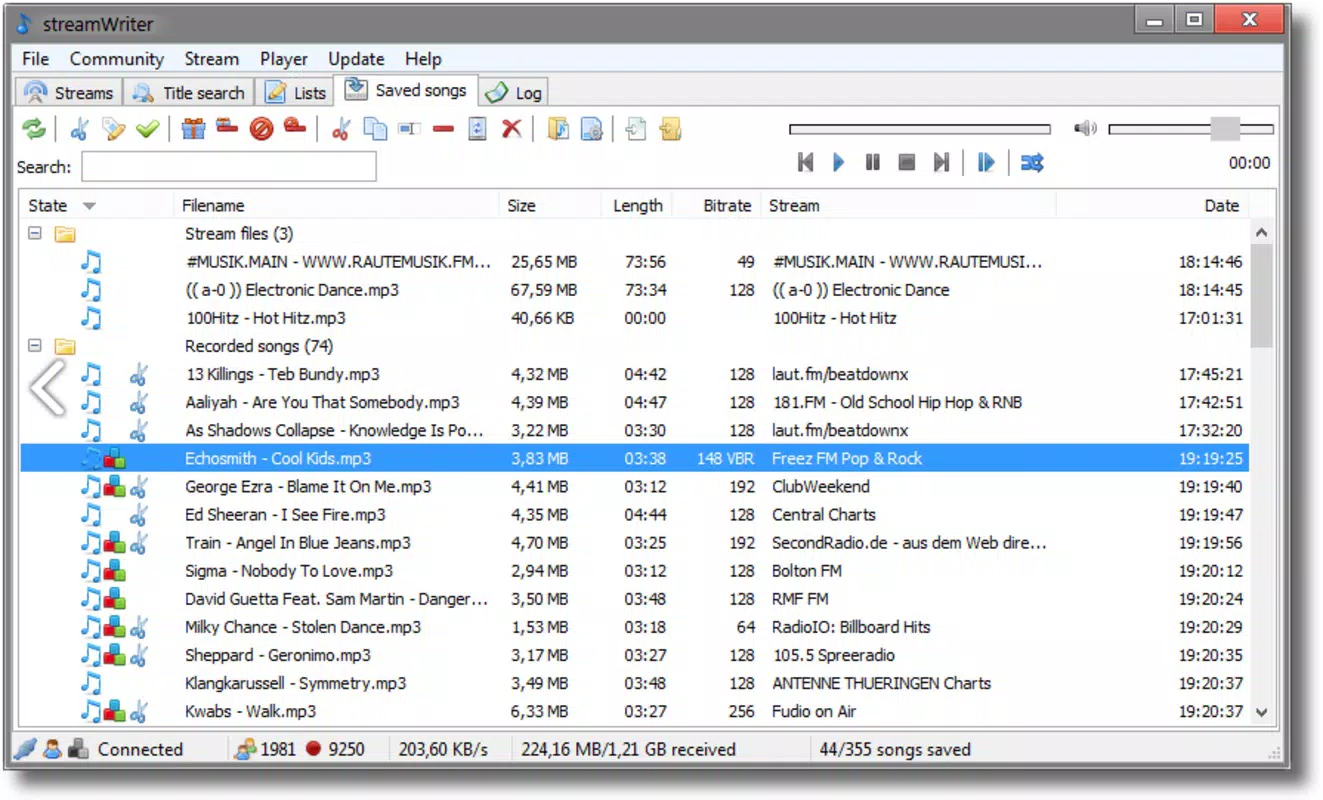Collapse the Recorded songs group
Screen dimensions: 1323x800
[35, 346]
